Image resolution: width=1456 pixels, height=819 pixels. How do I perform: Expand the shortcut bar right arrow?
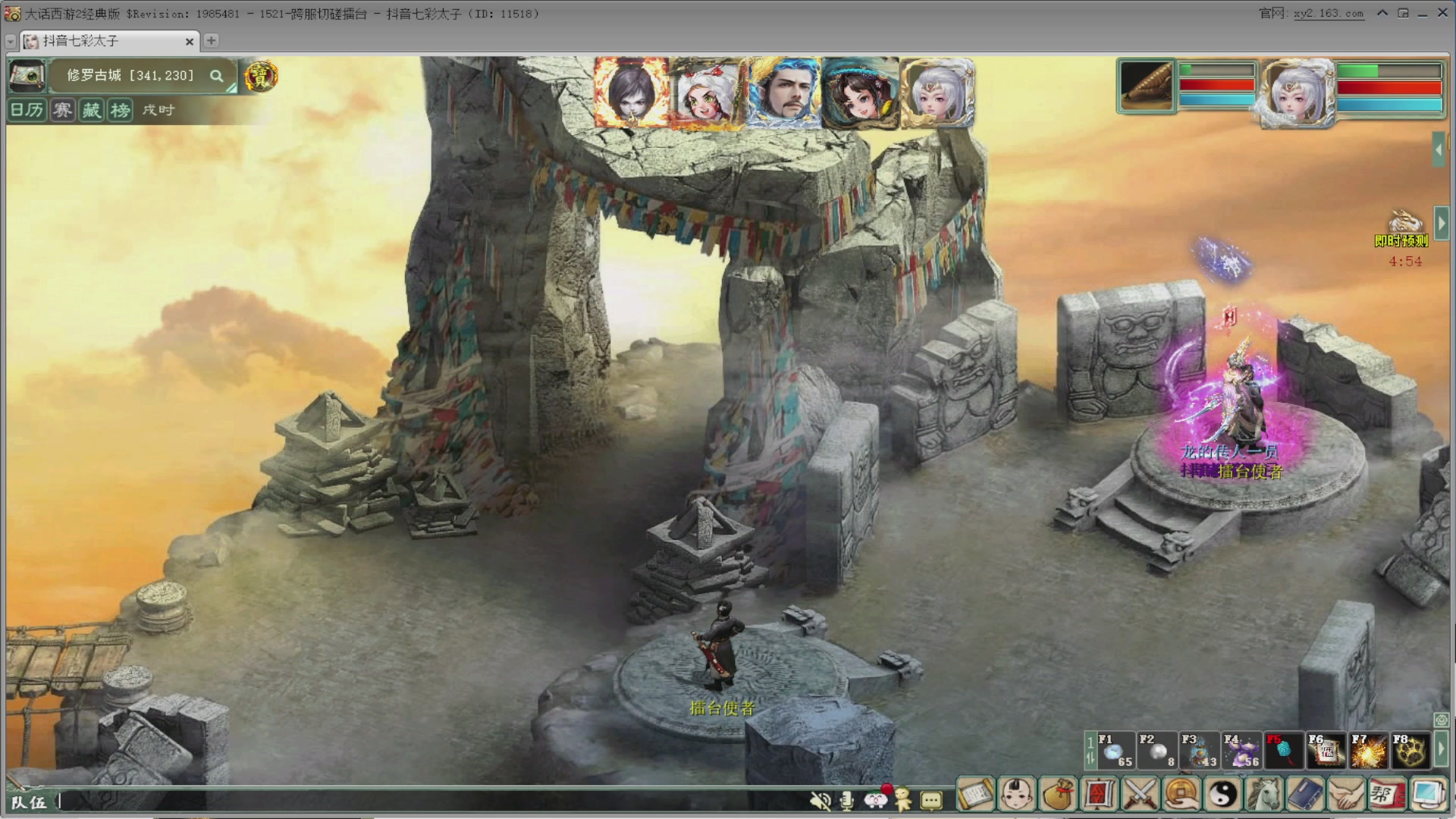coord(1441,751)
